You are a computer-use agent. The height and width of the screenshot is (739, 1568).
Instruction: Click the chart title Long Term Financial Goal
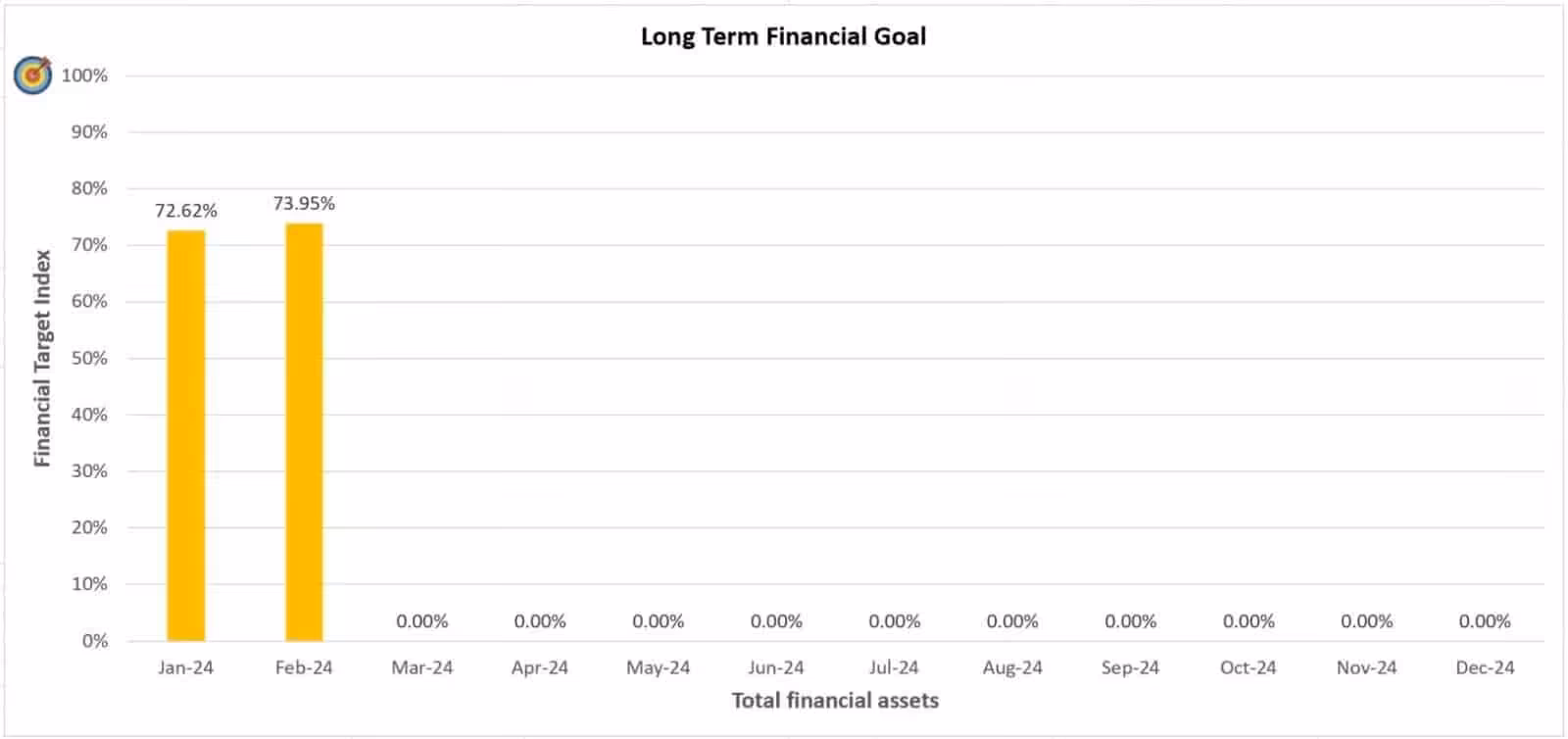(783, 37)
